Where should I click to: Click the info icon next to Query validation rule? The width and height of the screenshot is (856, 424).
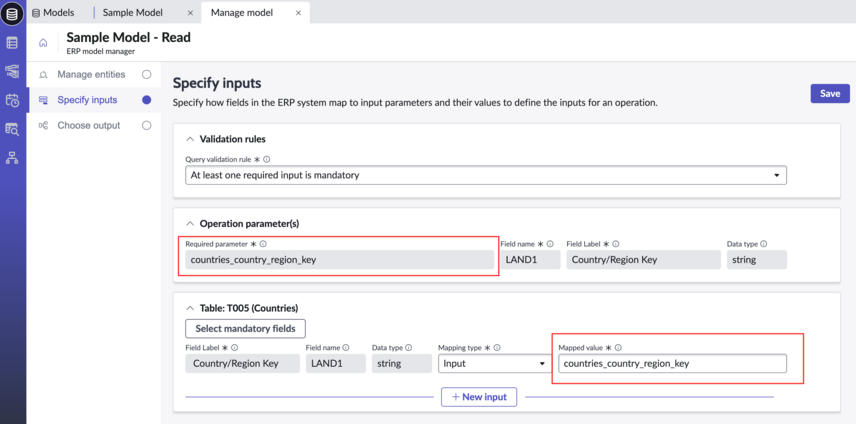point(267,160)
